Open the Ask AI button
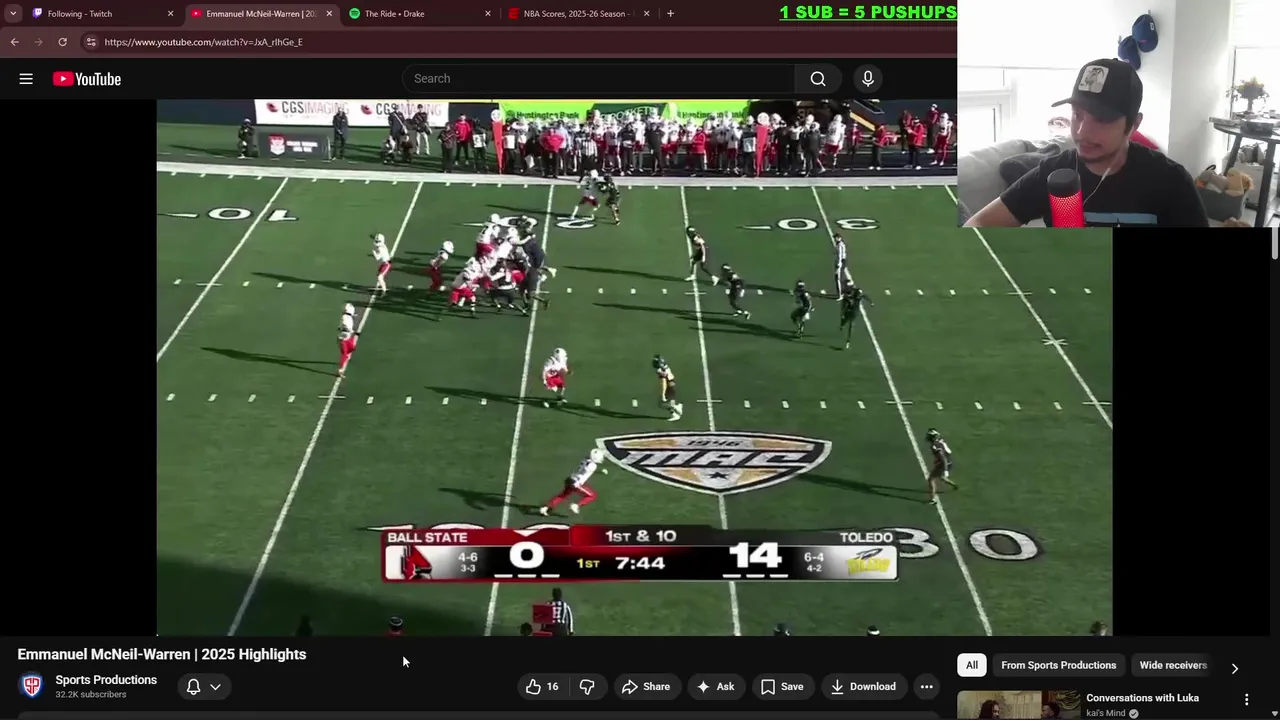Image resolution: width=1280 pixels, height=720 pixels. pyautogui.click(x=716, y=686)
